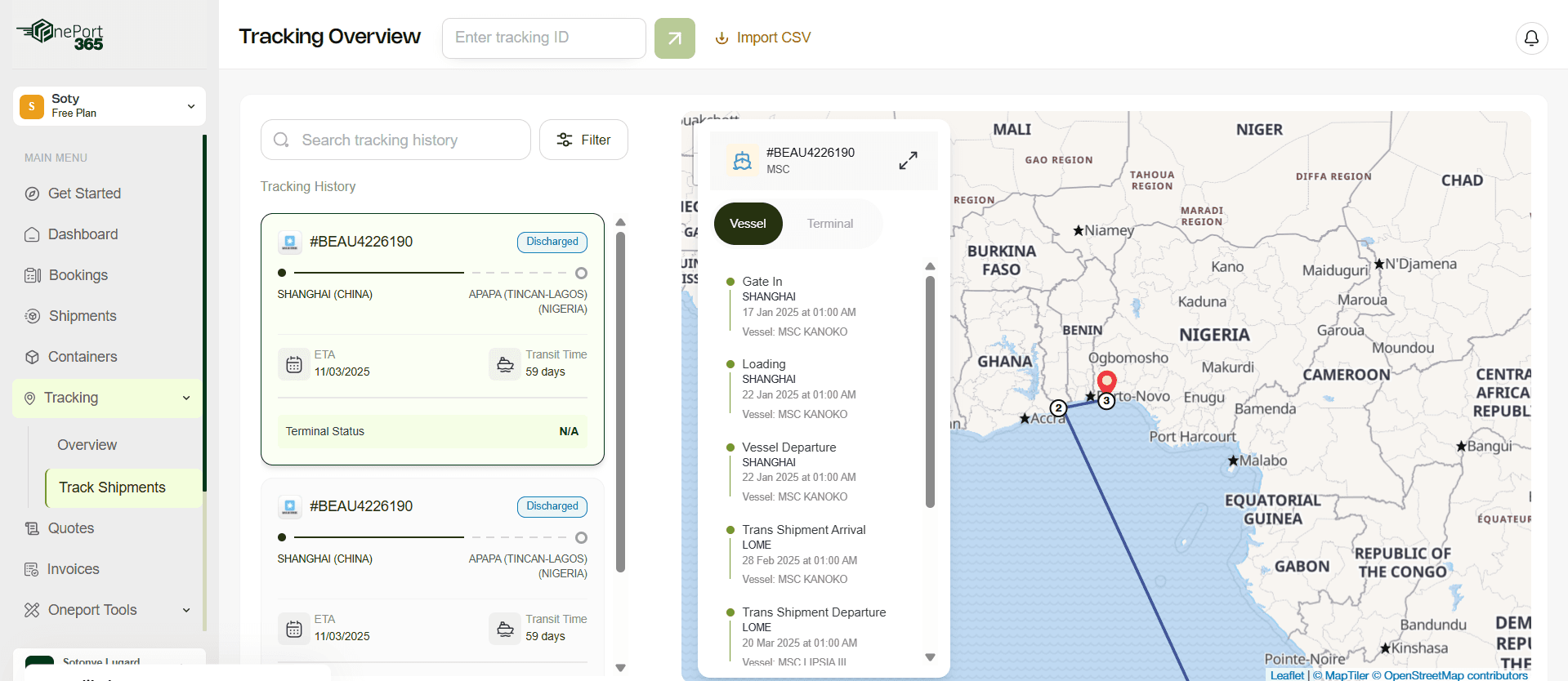The image size is (1568, 681).
Task: Select the Vessel toggle
Action: click(748, 224)
